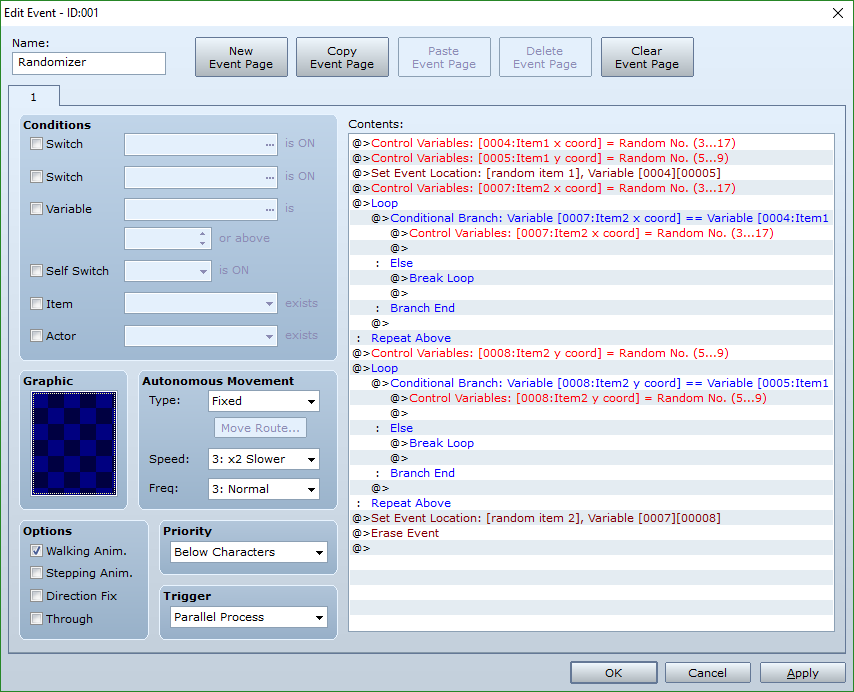Open the Autonomous Movement Type dropdown
The image size is (854, 692).
[264, 401]
